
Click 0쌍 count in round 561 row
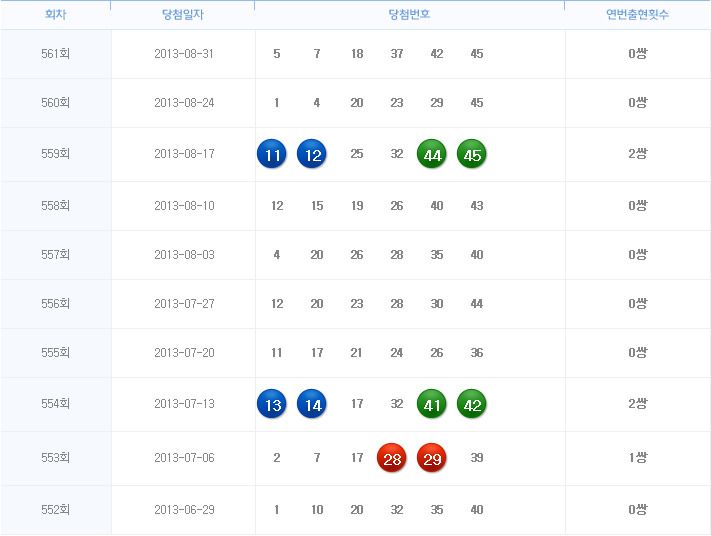click(x=638, y=54)
